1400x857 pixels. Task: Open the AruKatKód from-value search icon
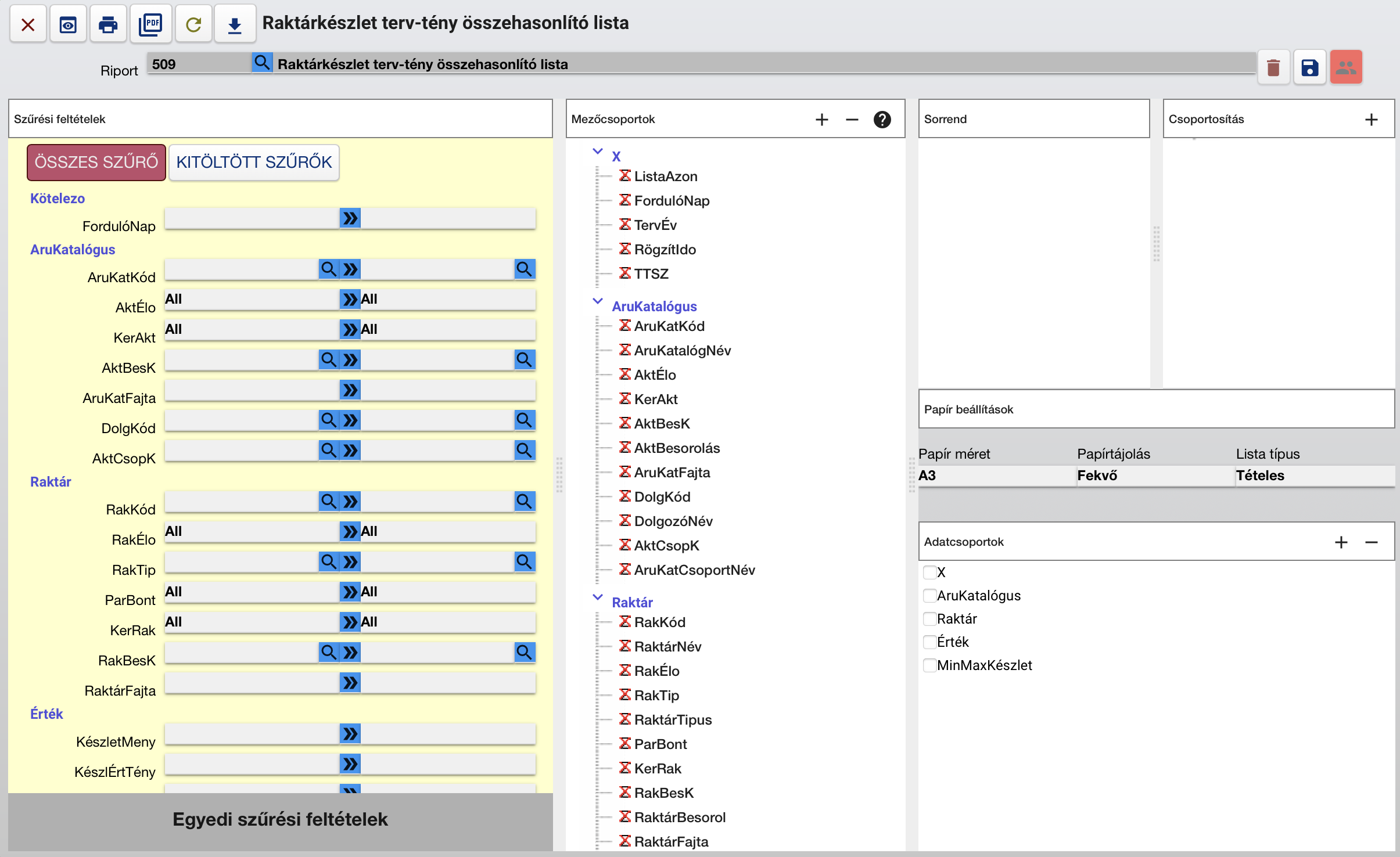click(x=329, y=269)
